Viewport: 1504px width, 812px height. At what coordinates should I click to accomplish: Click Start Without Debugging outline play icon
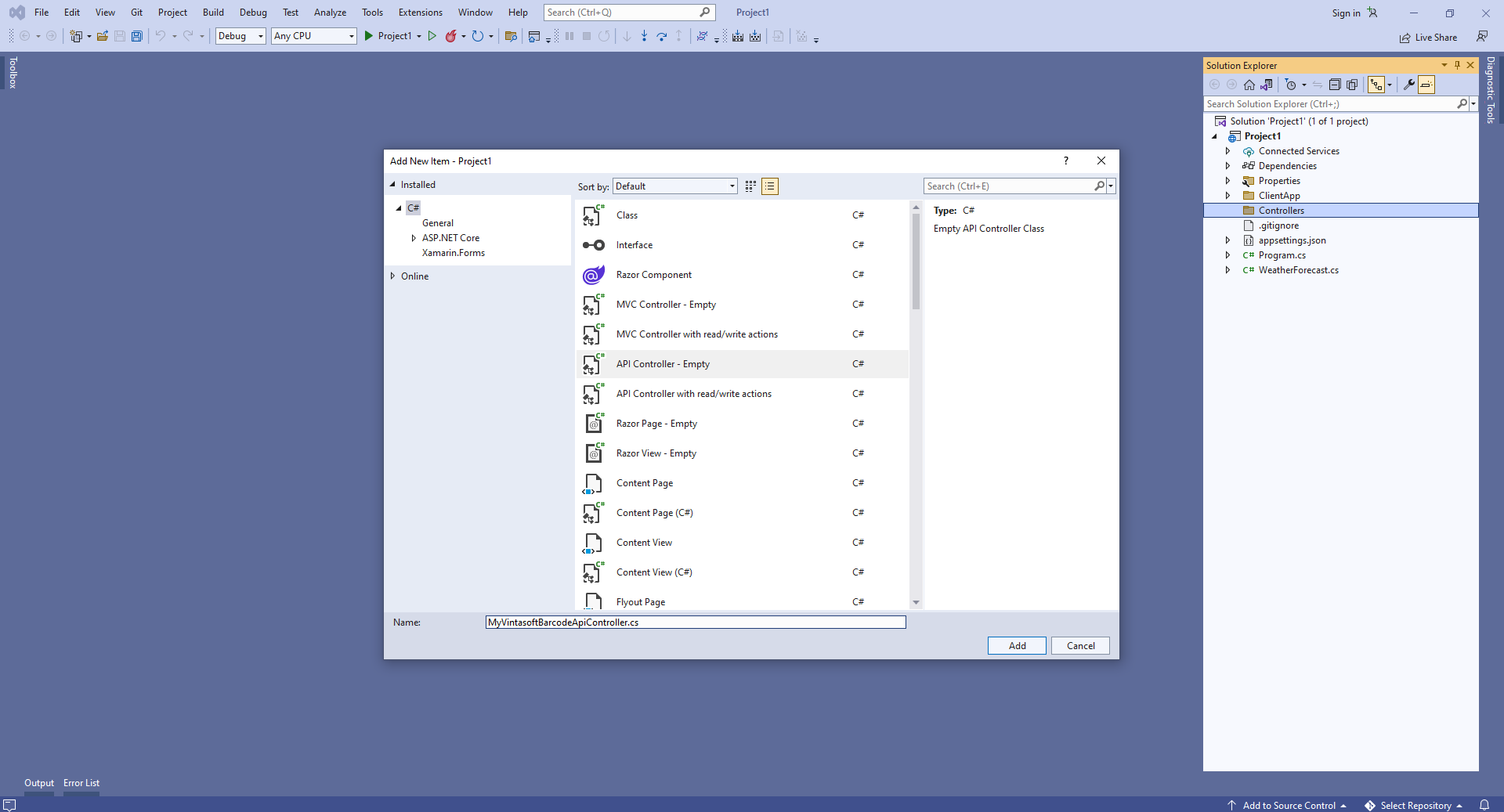[432, 36]
